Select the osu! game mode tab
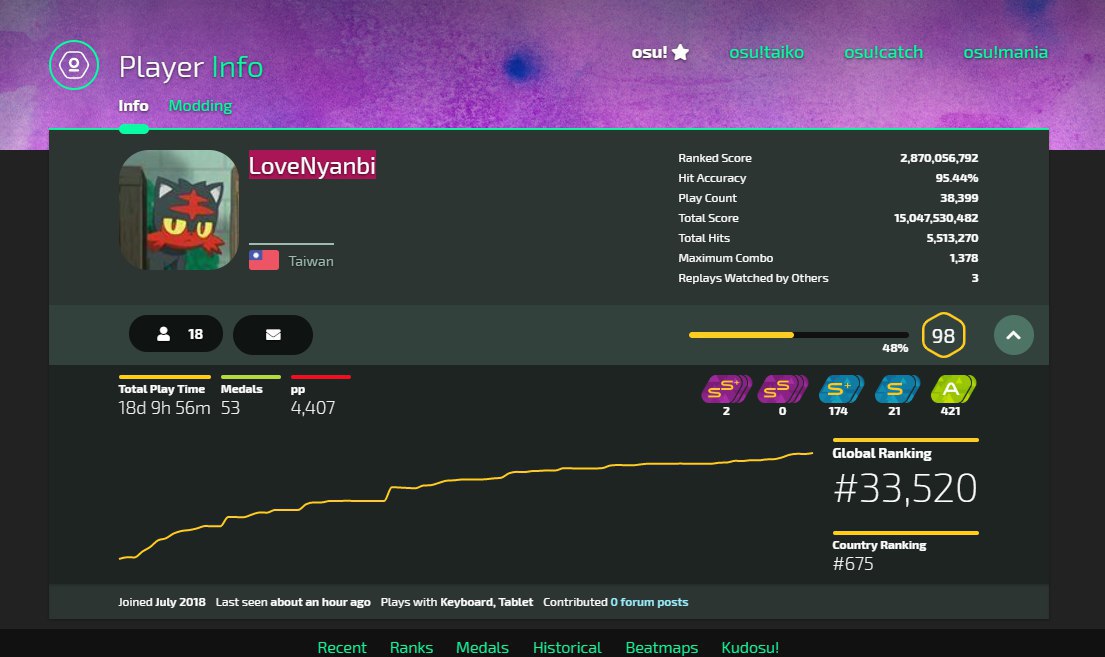The height and width of the screenshot is (657, 1105). click(660, 52)
